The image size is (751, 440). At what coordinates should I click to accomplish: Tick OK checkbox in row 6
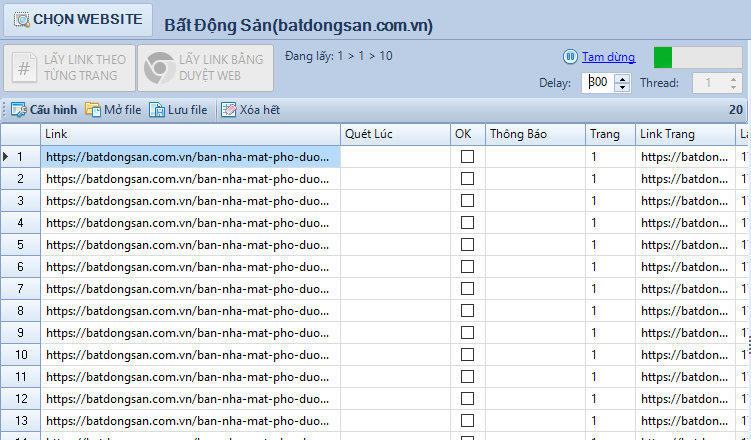pos(467,267)
